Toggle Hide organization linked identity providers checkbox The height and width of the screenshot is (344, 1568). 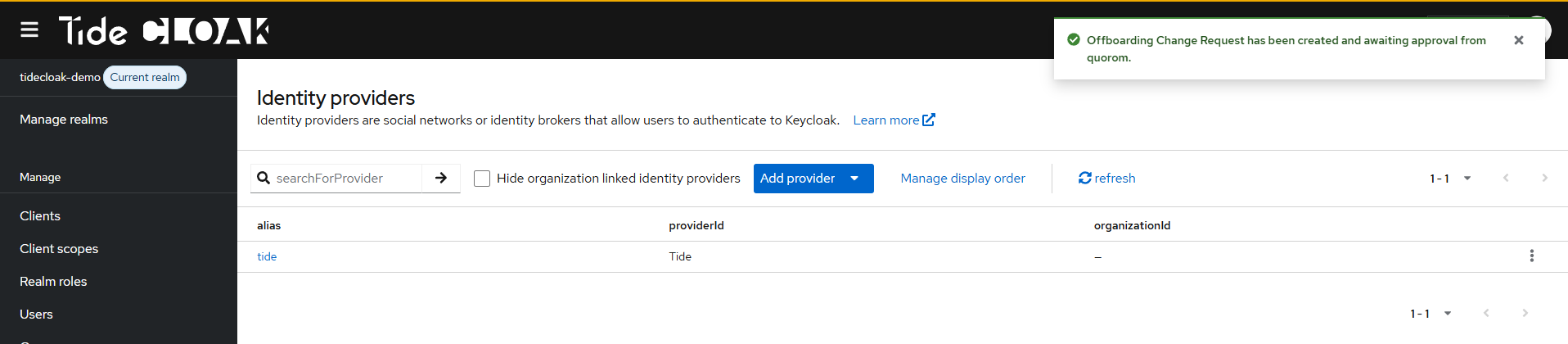482,179
